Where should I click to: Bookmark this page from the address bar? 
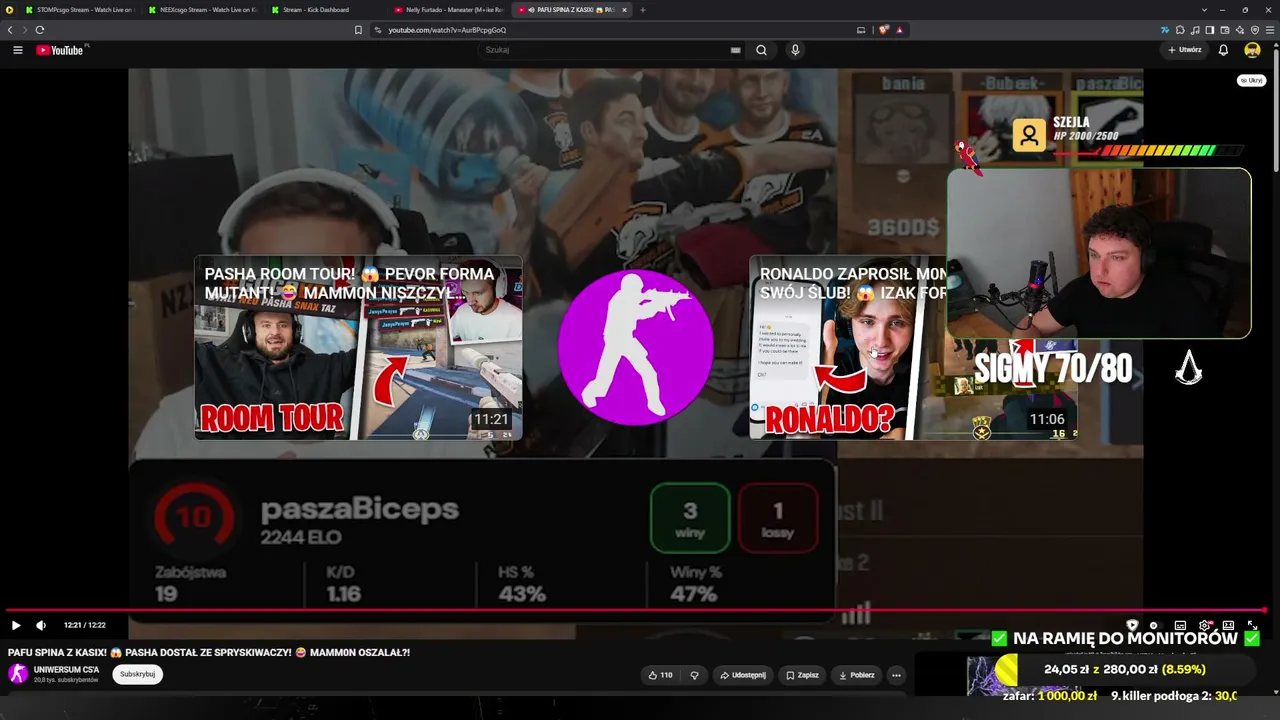[358, 30]
